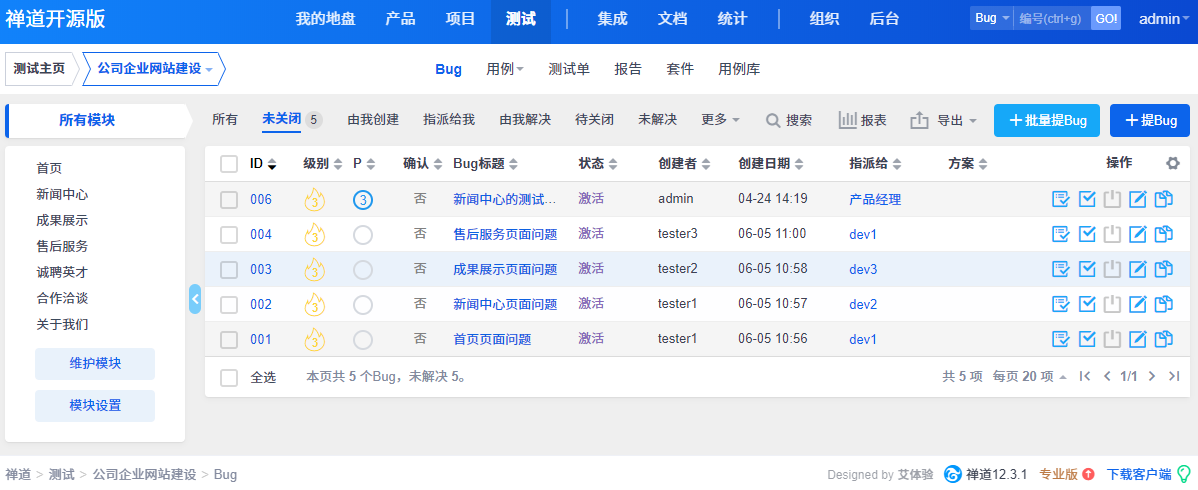Select the 测试单 tab
1198x490 pixels.
pyautogui.click(x=569, y=69)
